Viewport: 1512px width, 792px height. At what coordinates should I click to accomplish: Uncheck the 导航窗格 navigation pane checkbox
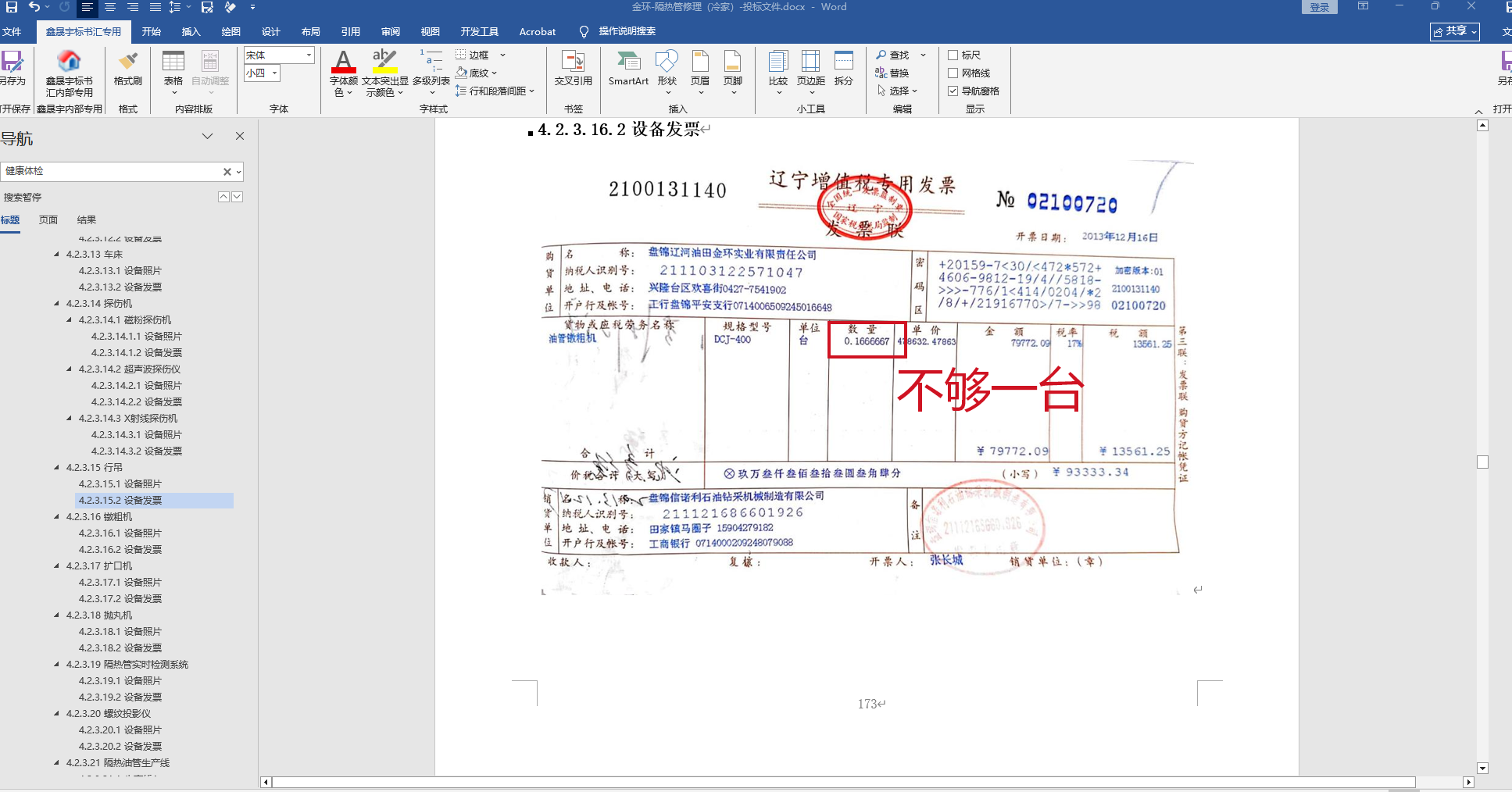[x=953, y=91]
